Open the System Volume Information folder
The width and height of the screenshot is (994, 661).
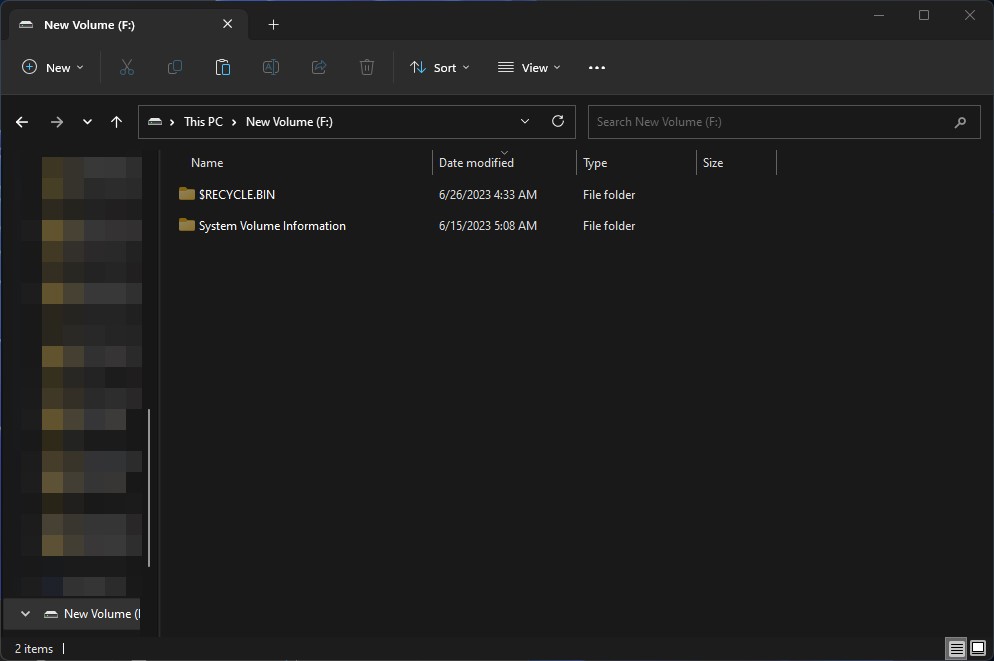pyautogui.click(x=272, y=225)
